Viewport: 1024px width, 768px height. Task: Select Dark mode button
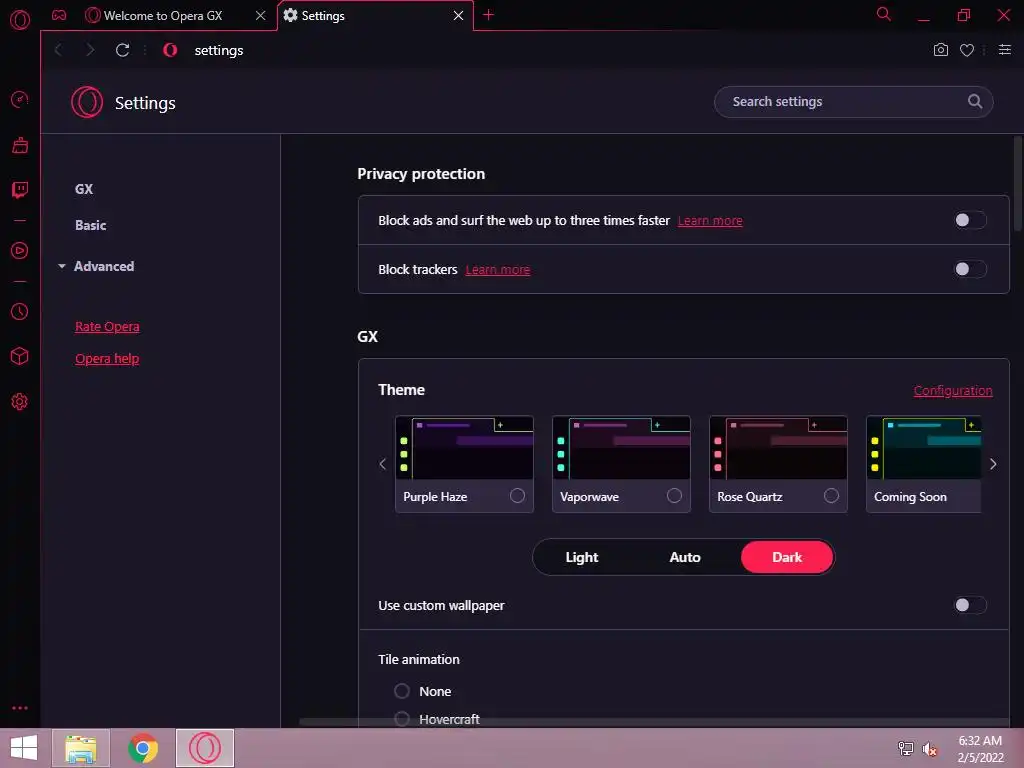(787, 557)
